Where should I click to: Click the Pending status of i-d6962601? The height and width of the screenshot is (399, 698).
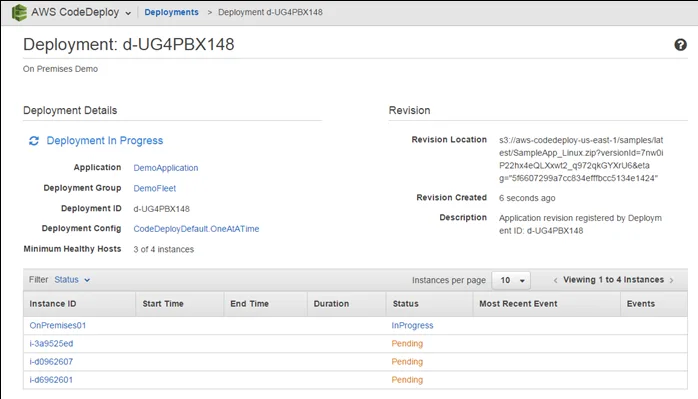(x=407, y=380)
